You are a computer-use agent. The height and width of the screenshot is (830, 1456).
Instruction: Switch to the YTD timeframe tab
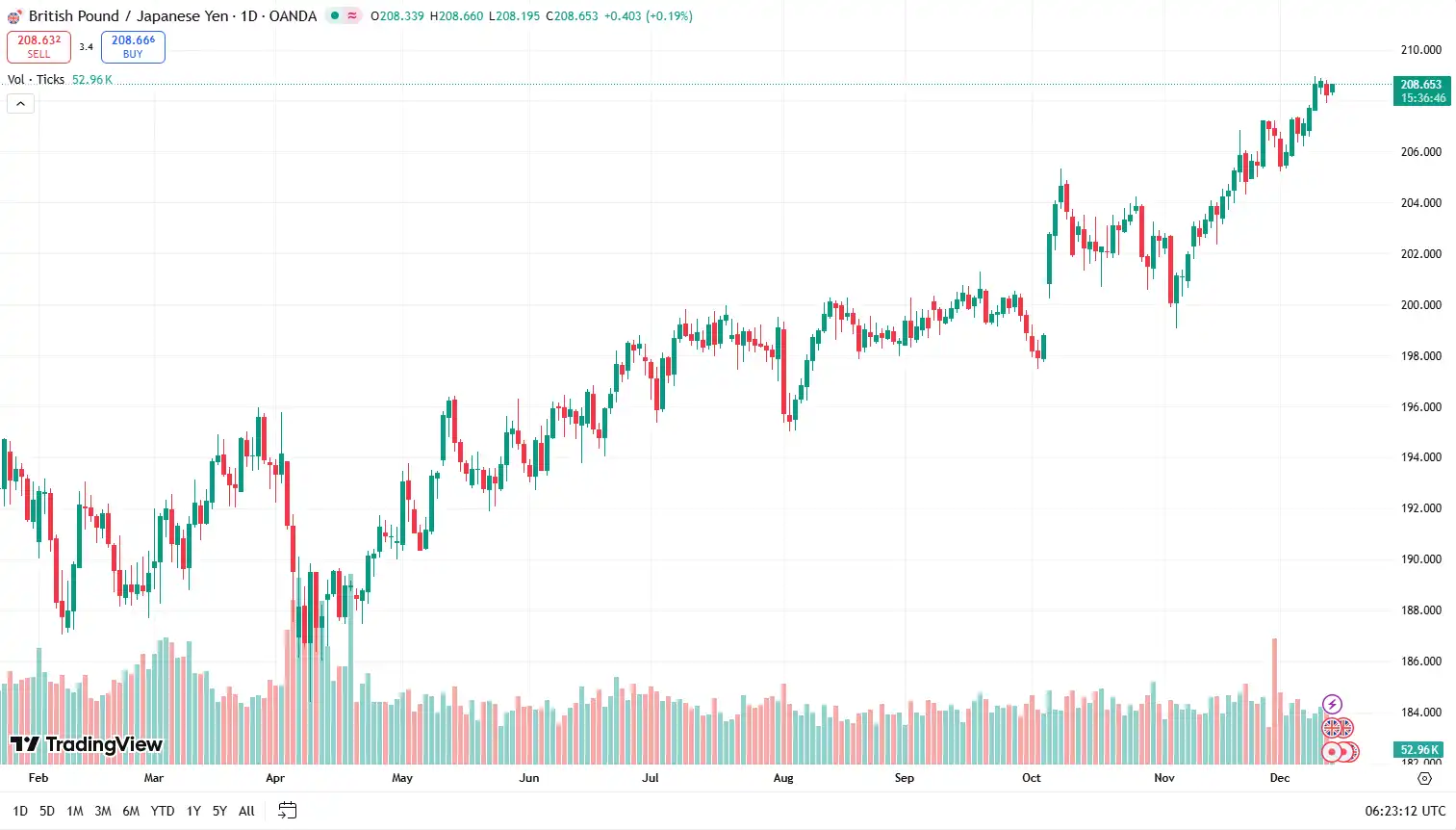[162, 811]
